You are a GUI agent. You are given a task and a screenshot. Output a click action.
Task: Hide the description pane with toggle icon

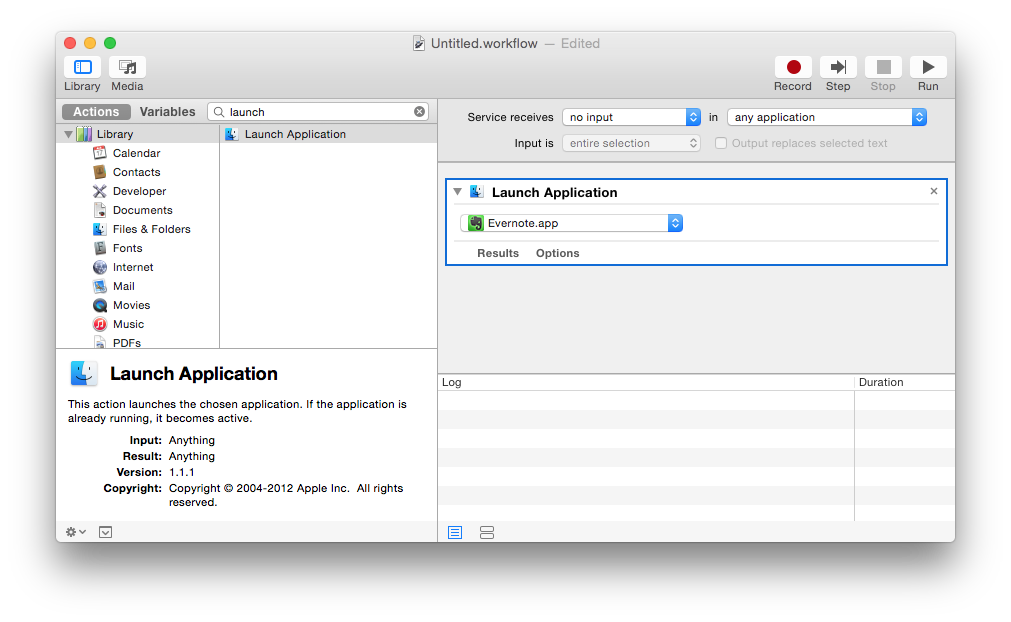pos(106,532)
